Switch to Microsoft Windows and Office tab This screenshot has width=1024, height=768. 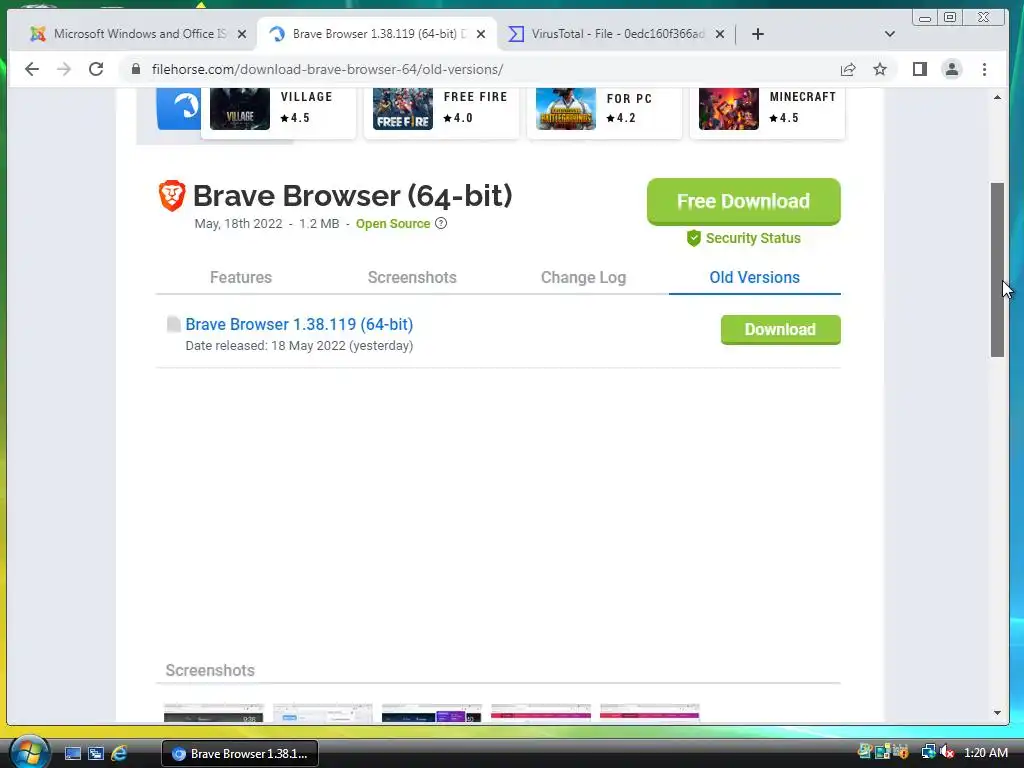click(137, 34)
